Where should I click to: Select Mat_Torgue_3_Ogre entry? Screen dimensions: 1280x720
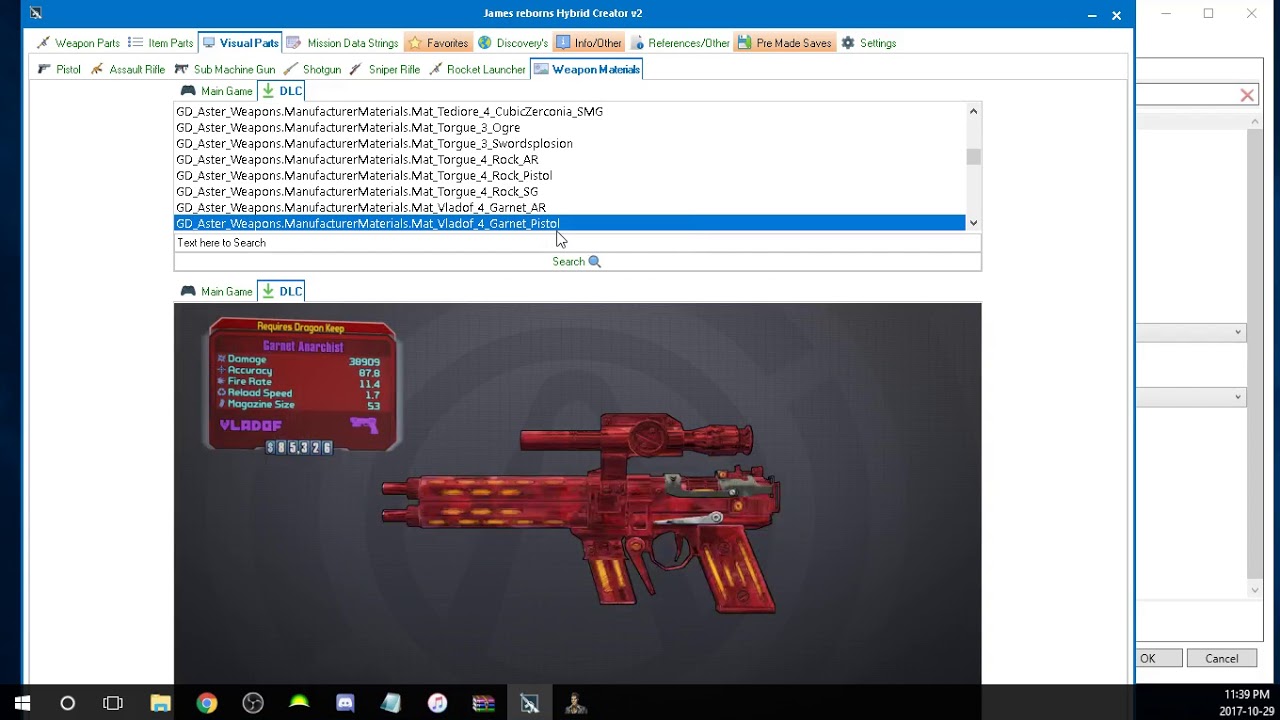pos(569,127)
